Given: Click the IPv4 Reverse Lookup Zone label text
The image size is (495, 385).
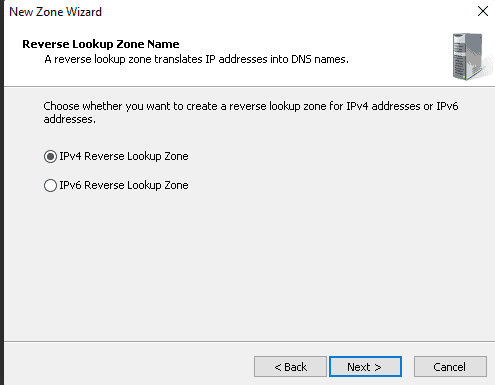Looking at the screenshot, I should [x=124, y=156].
